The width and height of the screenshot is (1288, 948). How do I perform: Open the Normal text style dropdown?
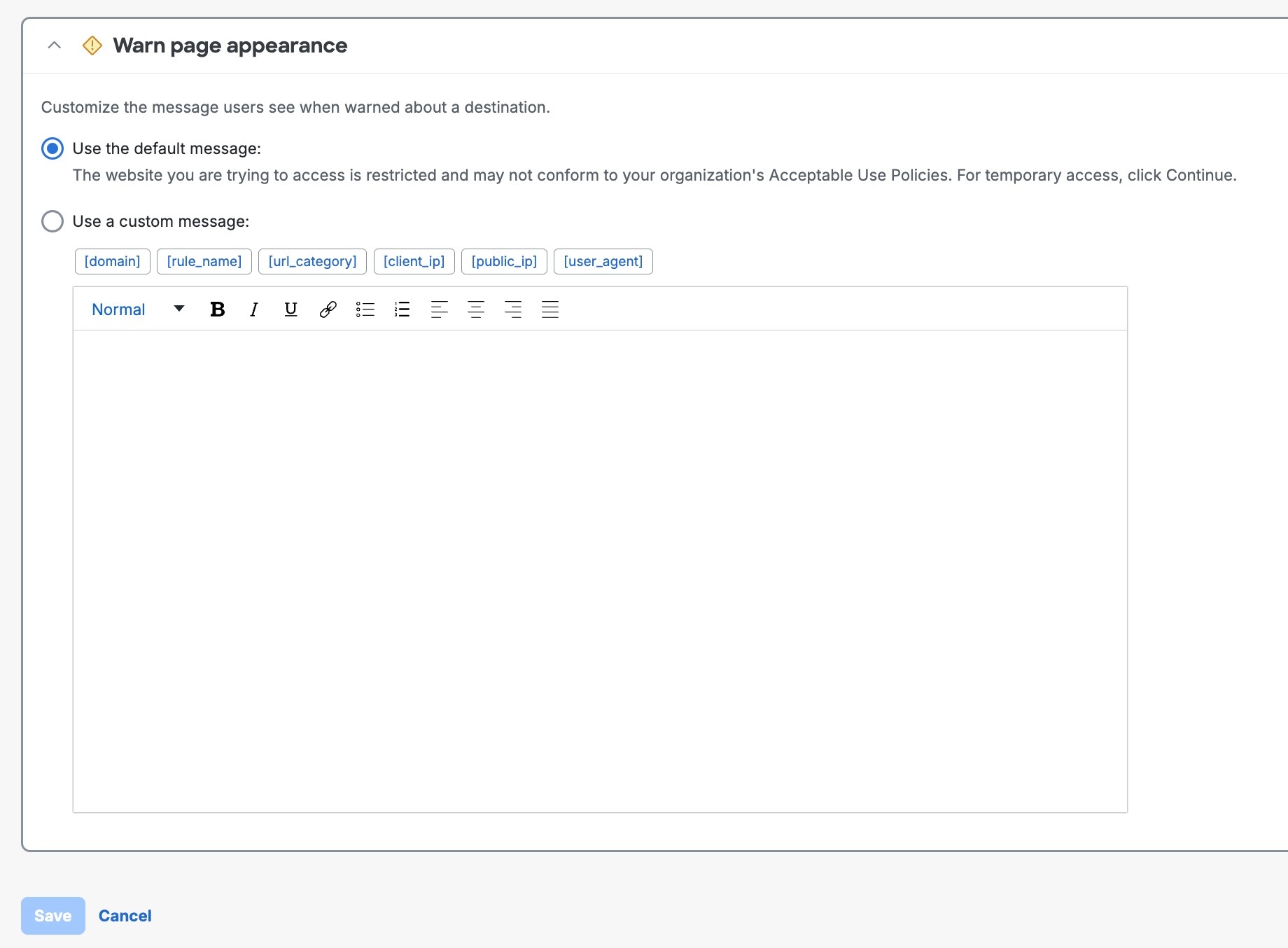point(138,309)
